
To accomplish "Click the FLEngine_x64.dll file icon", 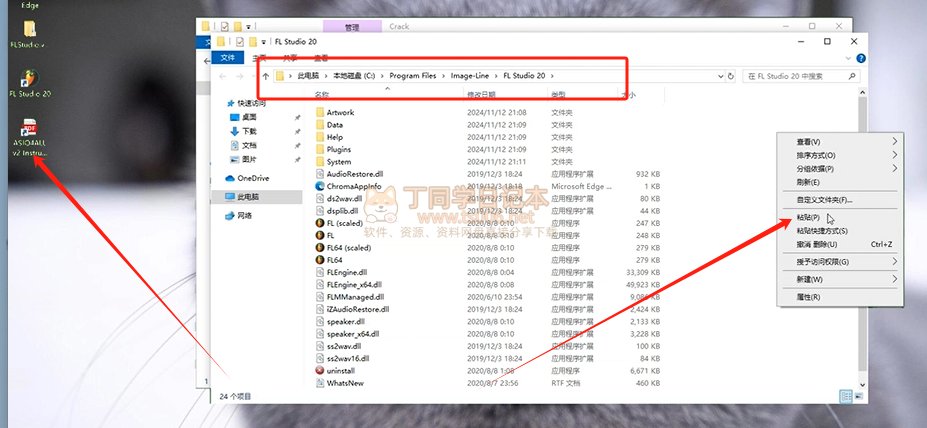I will 320,284.
